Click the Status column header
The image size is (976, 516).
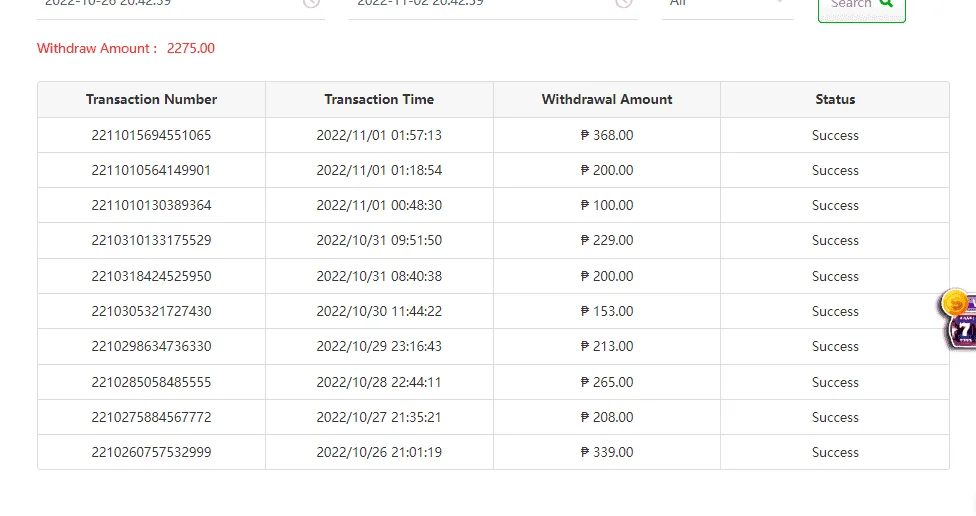click(x=835, y=100)
